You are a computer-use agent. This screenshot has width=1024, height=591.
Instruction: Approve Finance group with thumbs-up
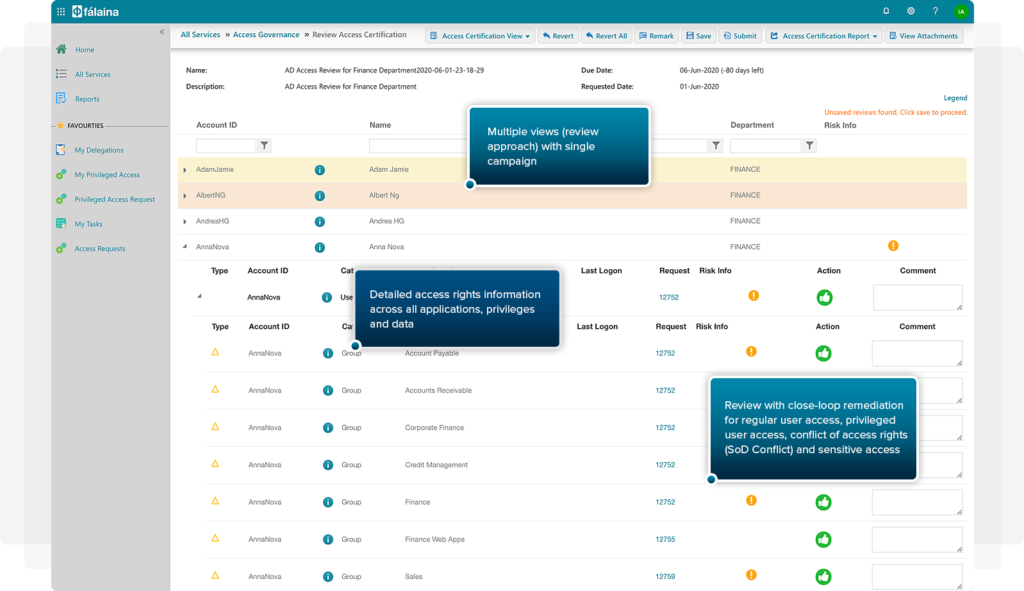click(x=823, y=502)
